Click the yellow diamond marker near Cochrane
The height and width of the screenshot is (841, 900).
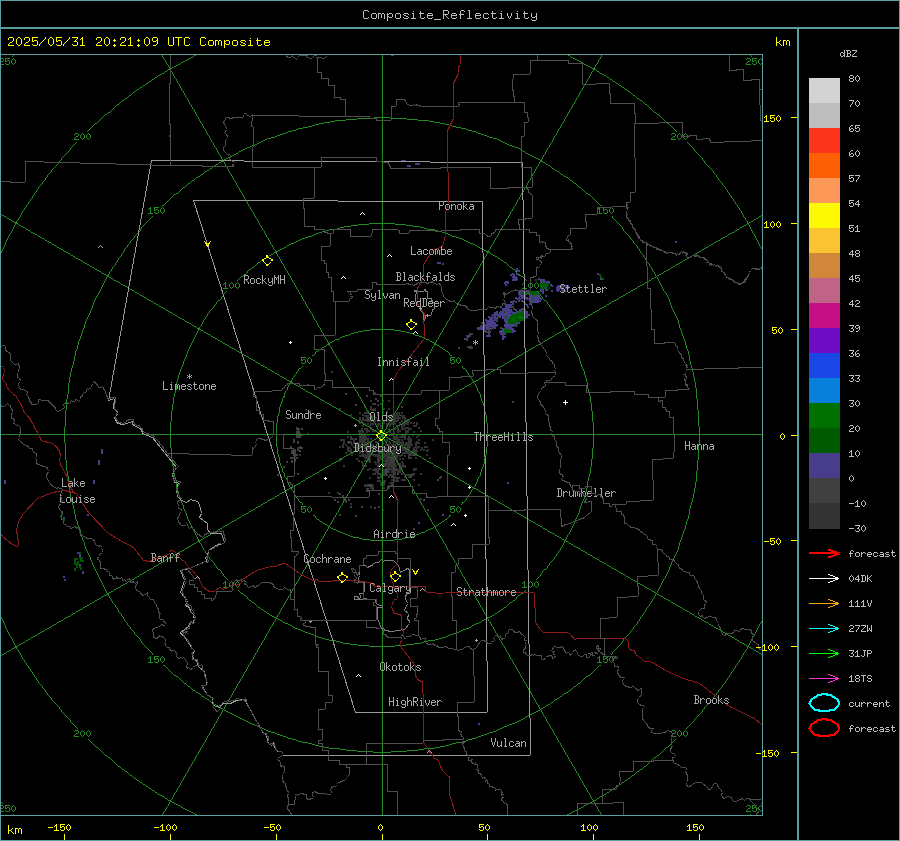pos(343,577)
